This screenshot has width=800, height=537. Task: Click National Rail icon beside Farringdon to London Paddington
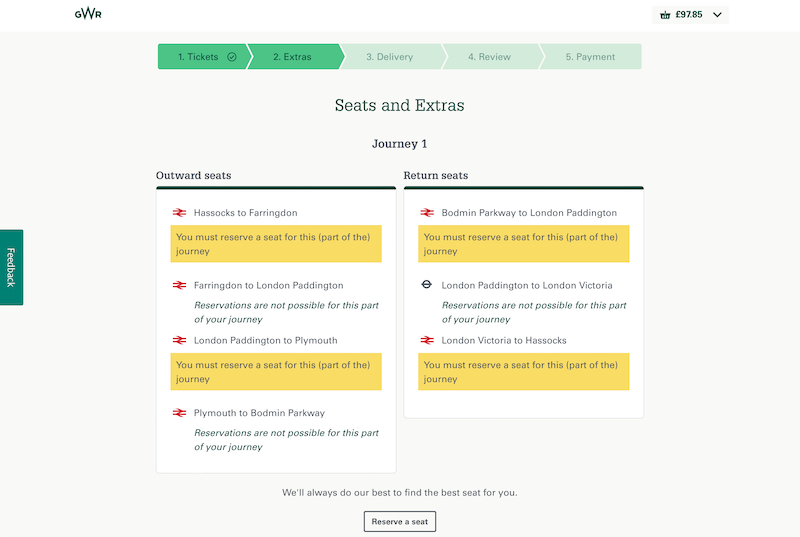[x=179, y=285]
